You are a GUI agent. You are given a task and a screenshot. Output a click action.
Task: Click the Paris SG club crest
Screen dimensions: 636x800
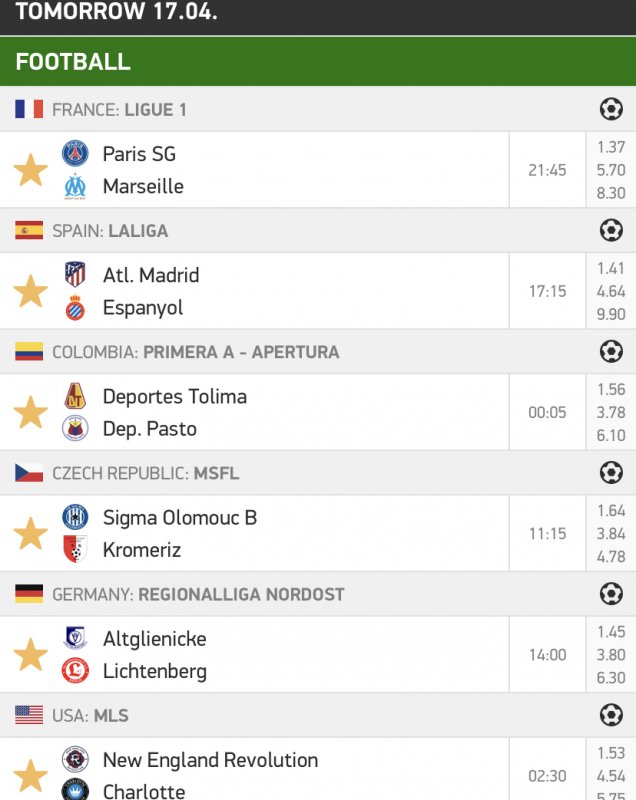click(75, 153)
